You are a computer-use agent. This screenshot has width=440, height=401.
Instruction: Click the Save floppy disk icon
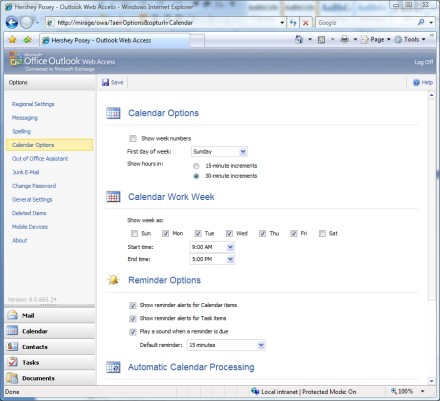(106, 82)
